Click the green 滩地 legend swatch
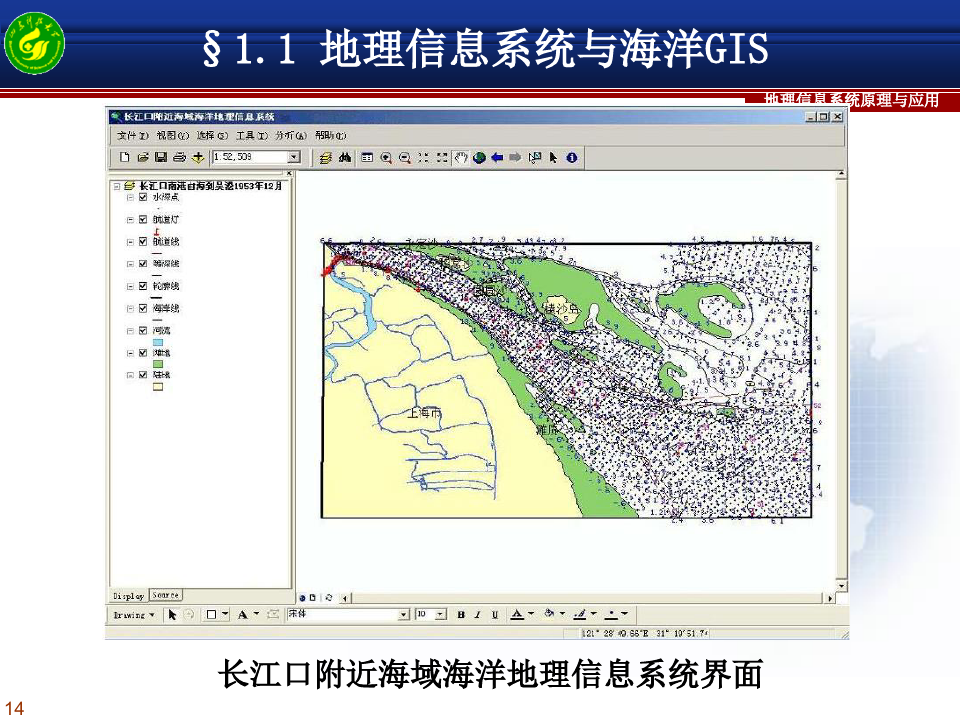The width and height of the screenshot is (960, 720). click(157, 364)
